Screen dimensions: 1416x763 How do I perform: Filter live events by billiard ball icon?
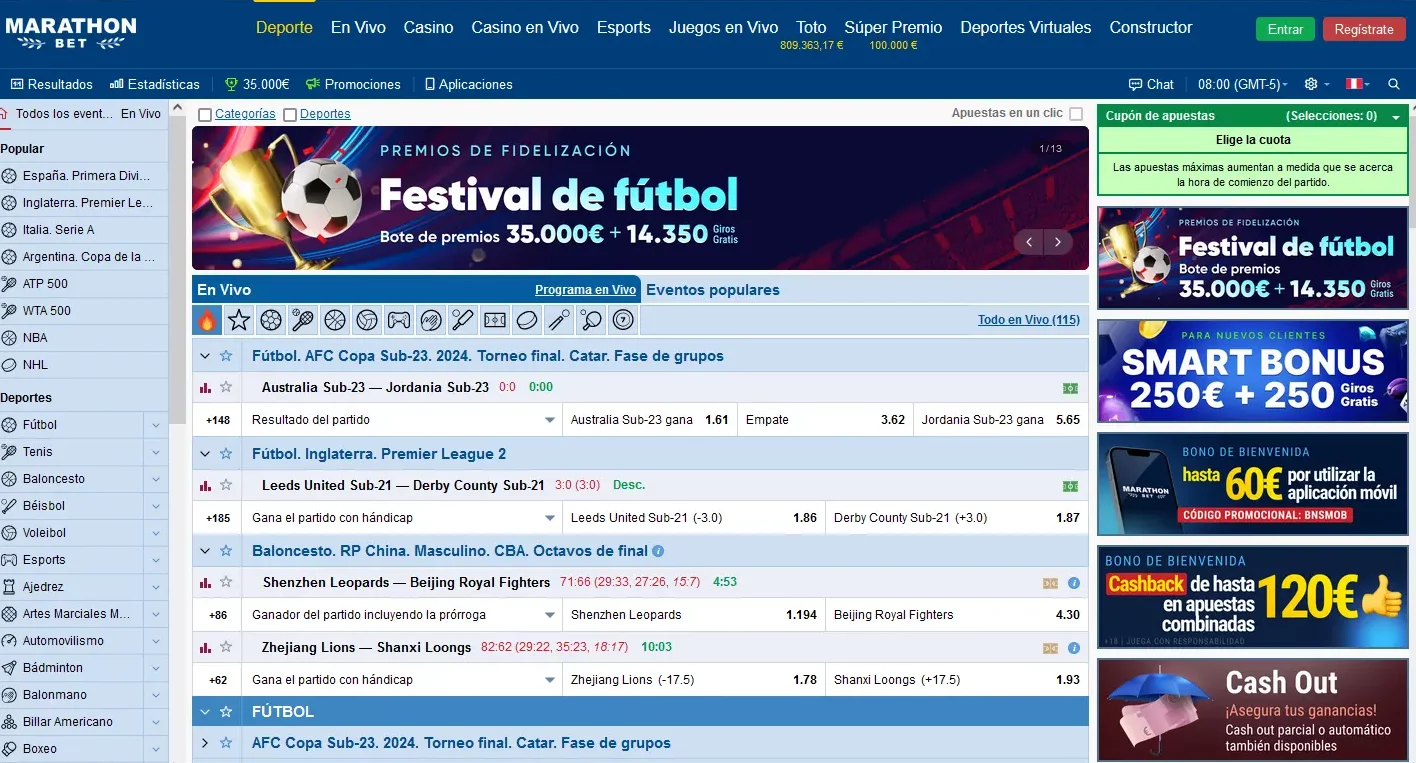[623, 320]
